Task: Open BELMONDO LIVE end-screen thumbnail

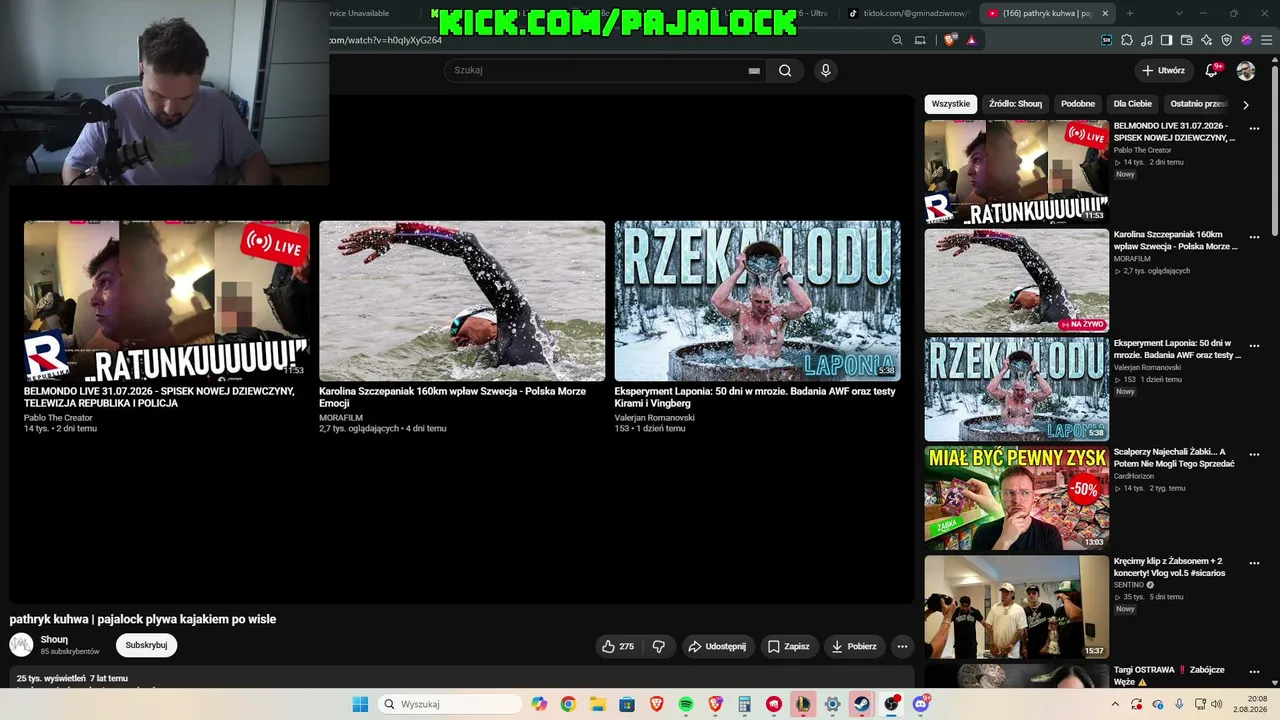Action: [167, 301]
